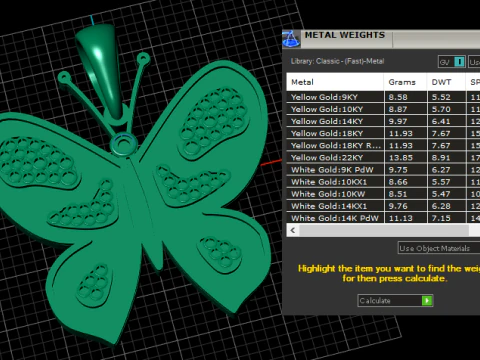The width and height of the screenshot is (480, 360).
Task: Select the White Gold:14KX1 row
Action: click(383, 206)
